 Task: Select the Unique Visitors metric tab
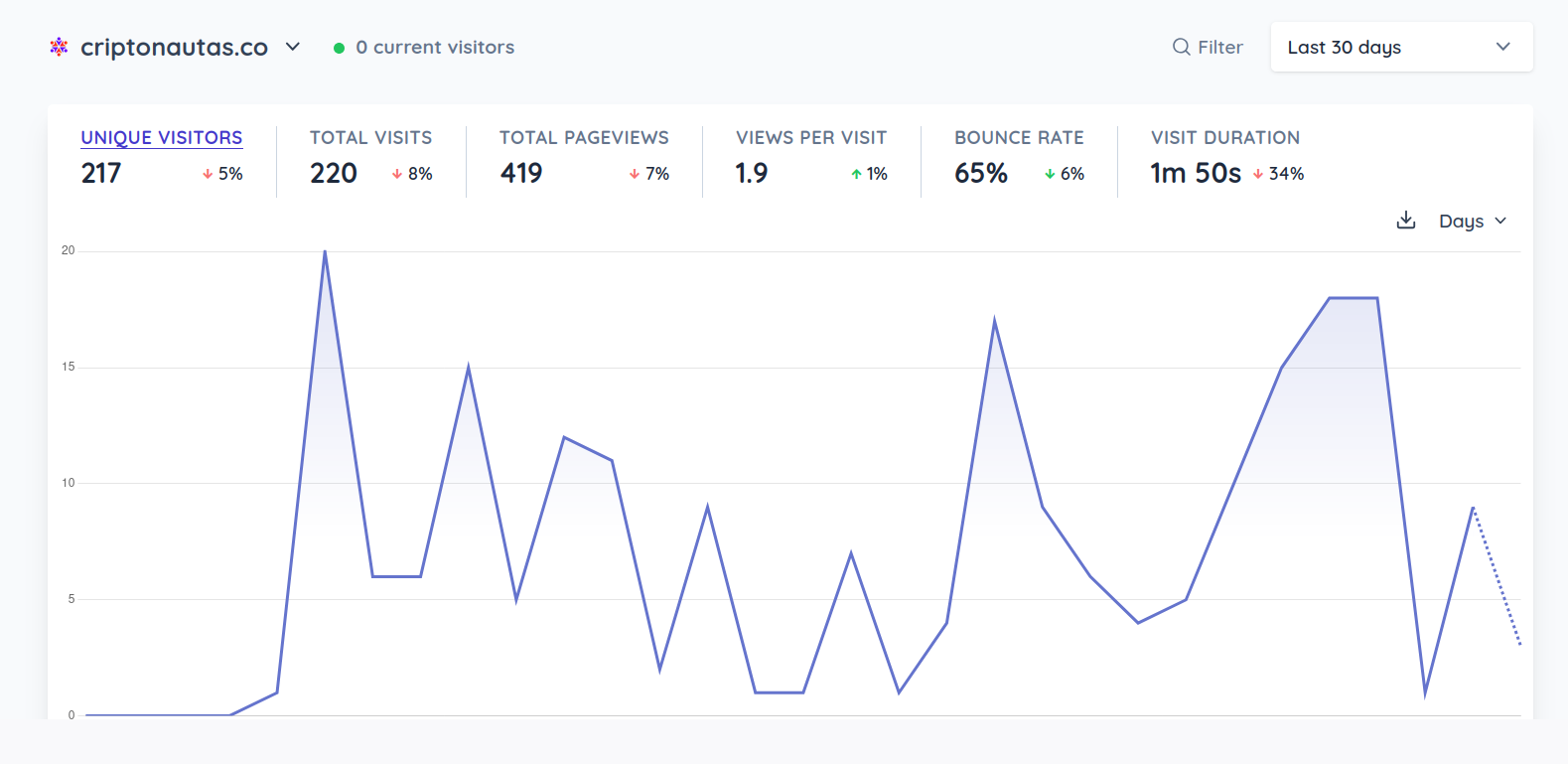(x=161, y=138)
